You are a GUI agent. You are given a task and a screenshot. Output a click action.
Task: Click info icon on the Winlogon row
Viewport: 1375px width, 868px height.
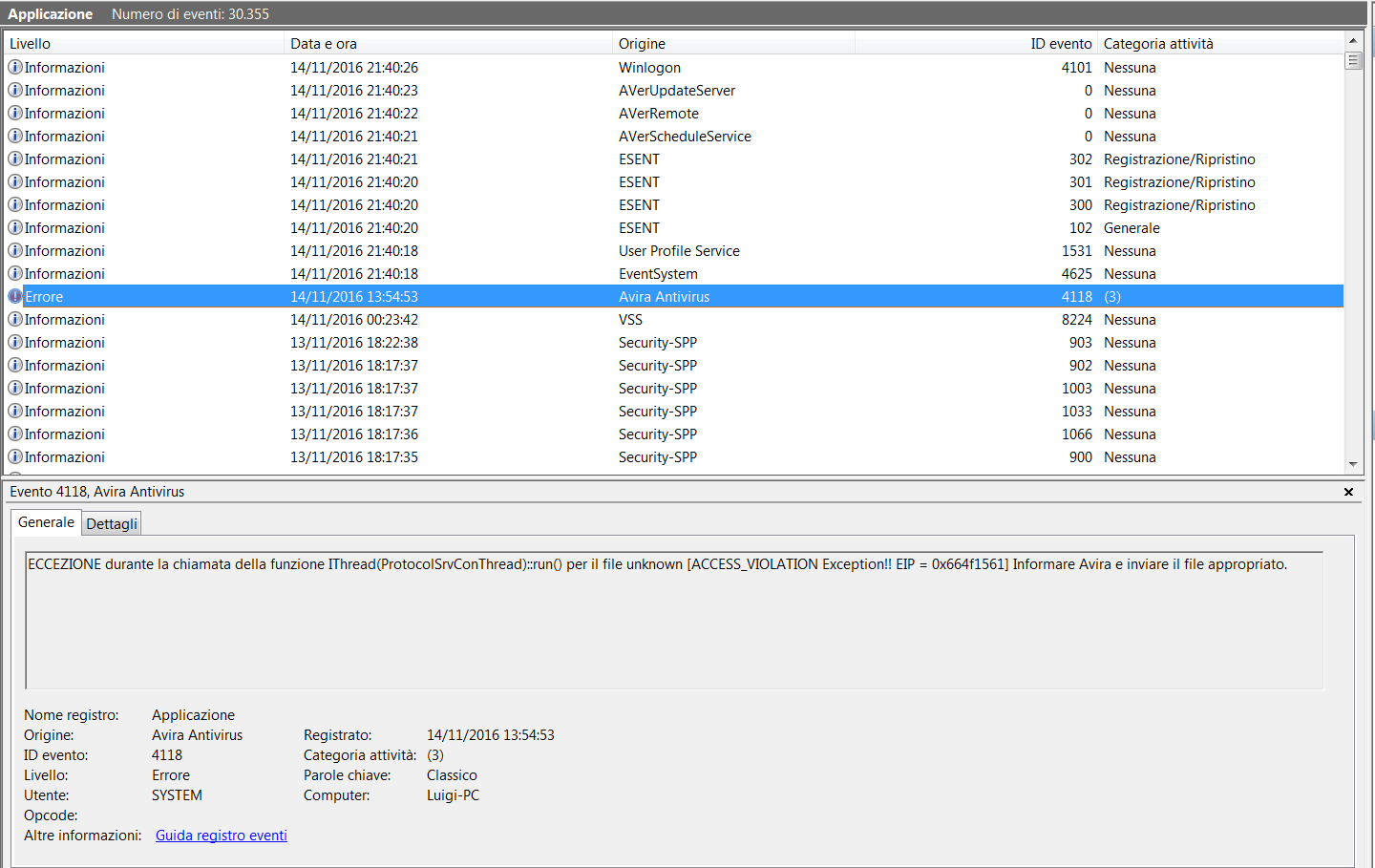tap(15, 68)
